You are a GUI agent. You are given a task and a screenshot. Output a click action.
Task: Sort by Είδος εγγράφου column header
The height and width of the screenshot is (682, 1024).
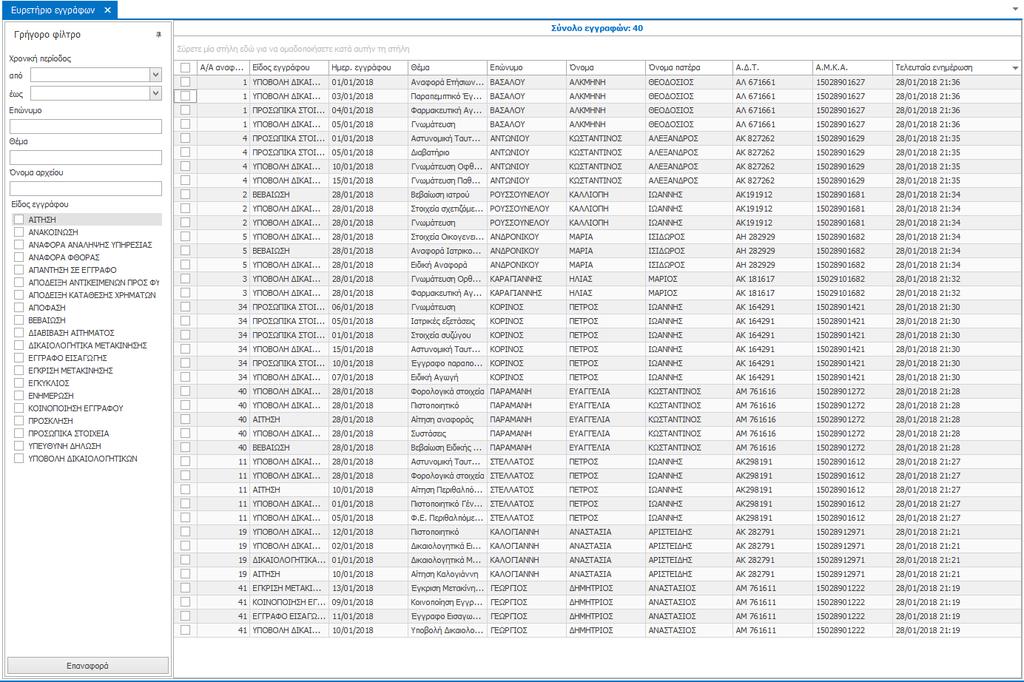pyautogui.click(x=289, y=68)
